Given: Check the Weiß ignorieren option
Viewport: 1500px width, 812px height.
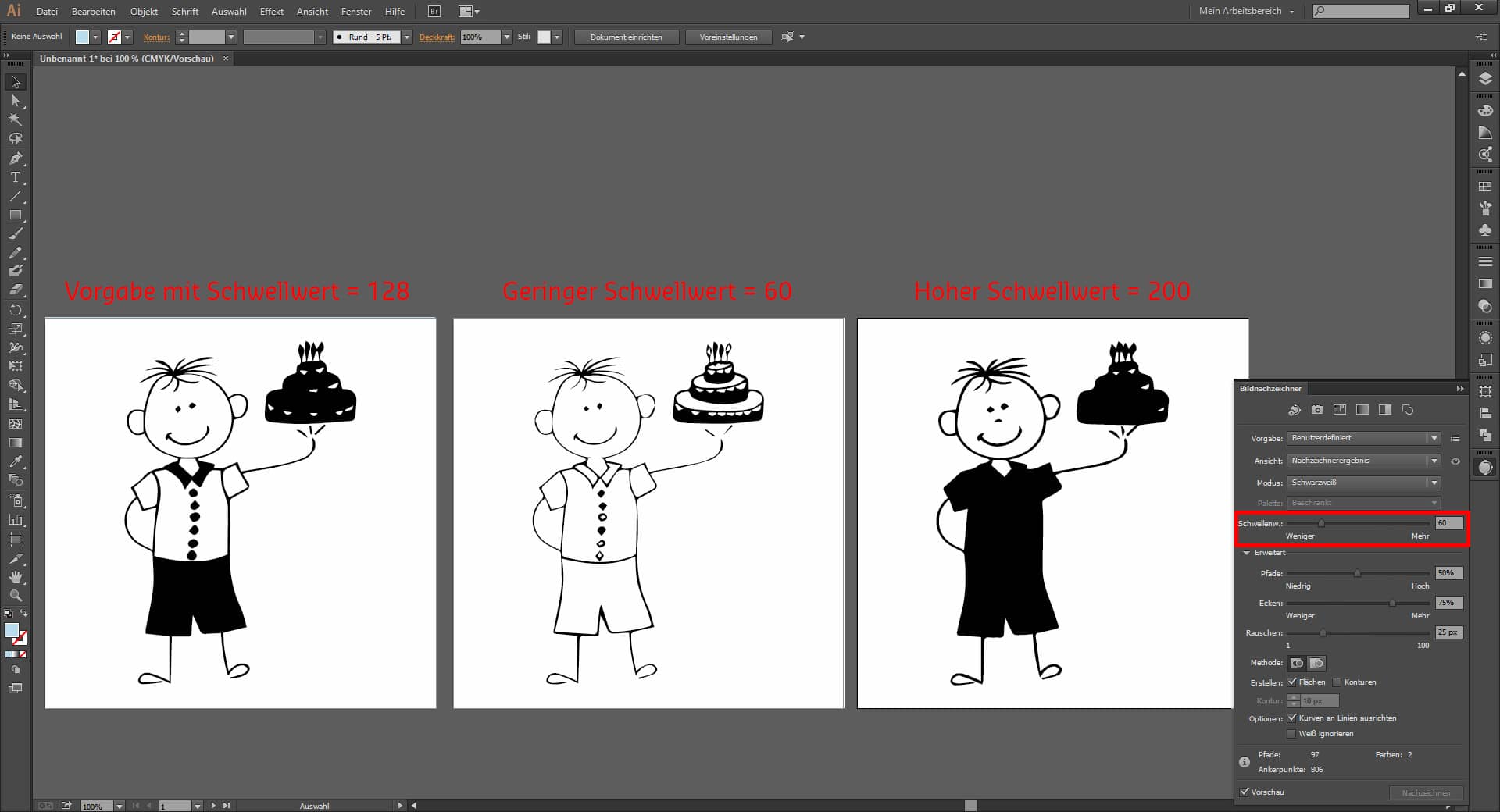Looking at the screenshot, I should [1291, 734].
